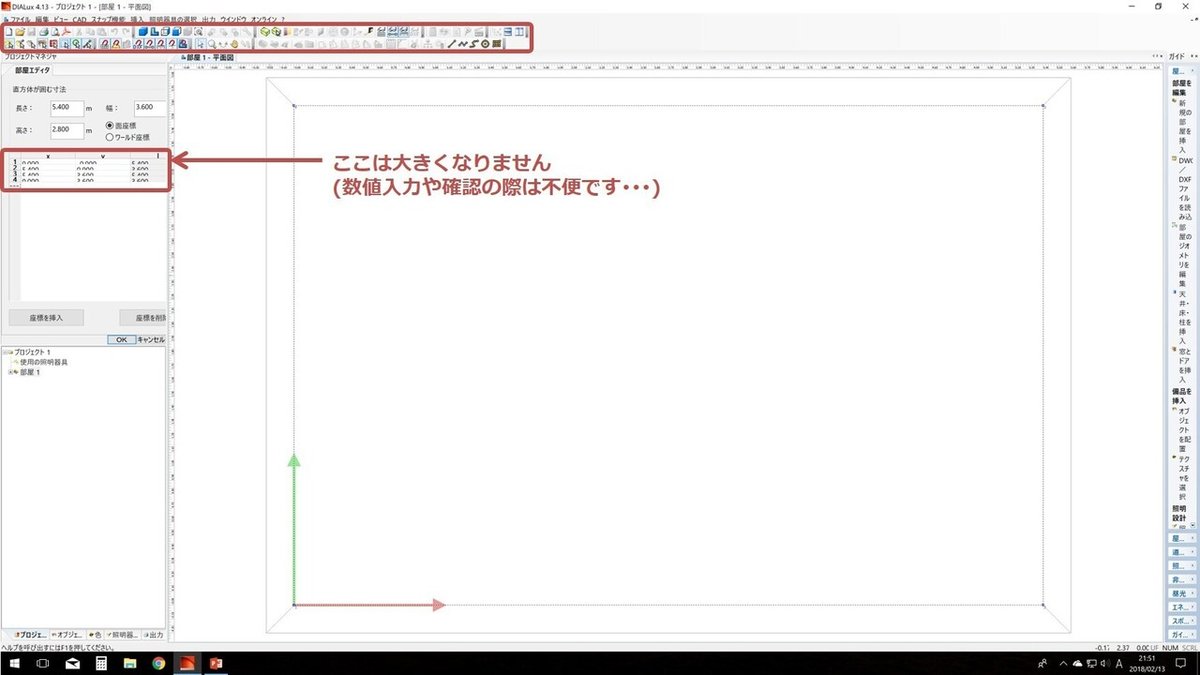This screenshot has height=675, width=1200.
Task: Click the 座標を挿入 button
Action: [45, 318]
